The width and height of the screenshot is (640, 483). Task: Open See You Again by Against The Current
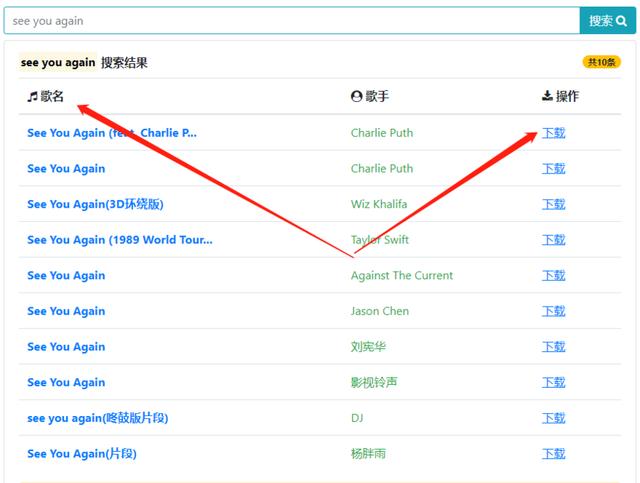coord(66,276)
